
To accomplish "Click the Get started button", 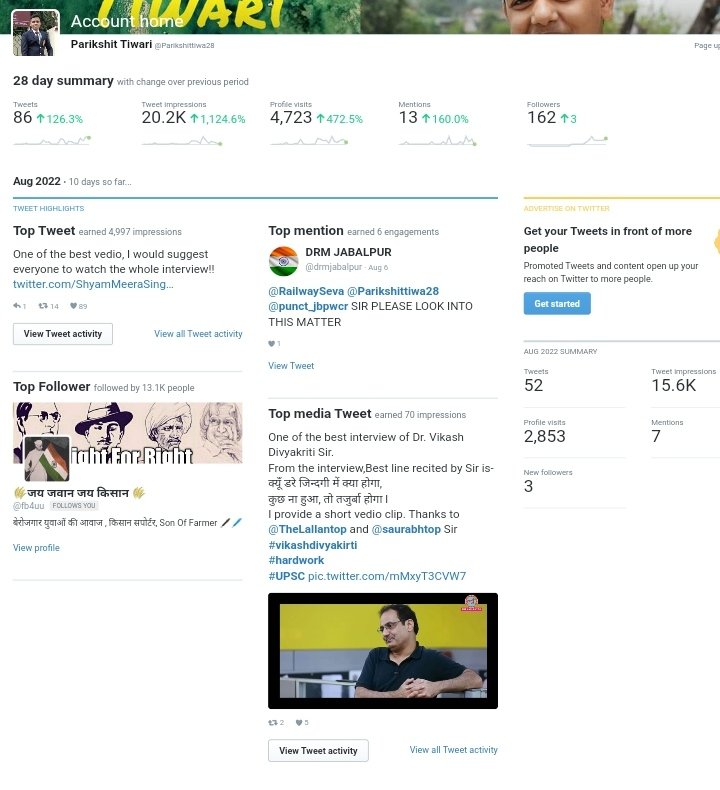I will click(x=557, y=304).
